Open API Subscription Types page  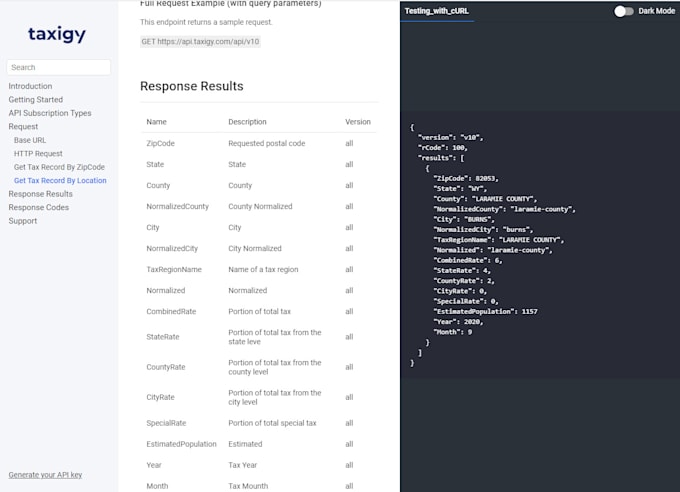coord(50,113)
